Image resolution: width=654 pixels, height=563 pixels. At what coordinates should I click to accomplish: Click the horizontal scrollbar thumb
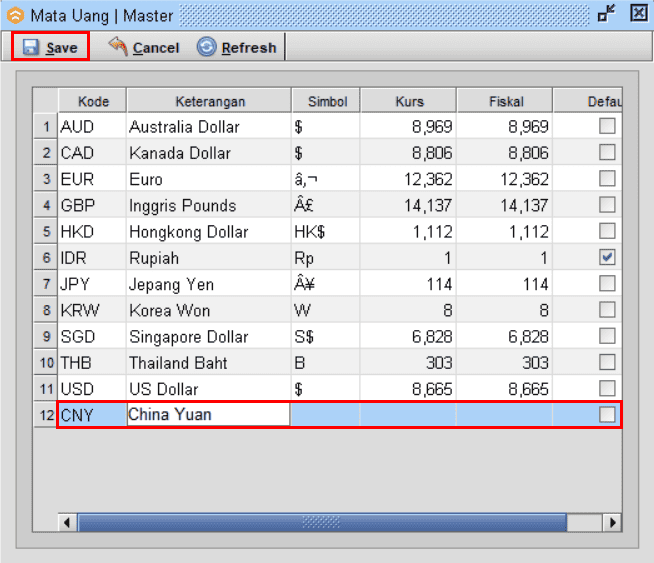click(x=322, y=522)
